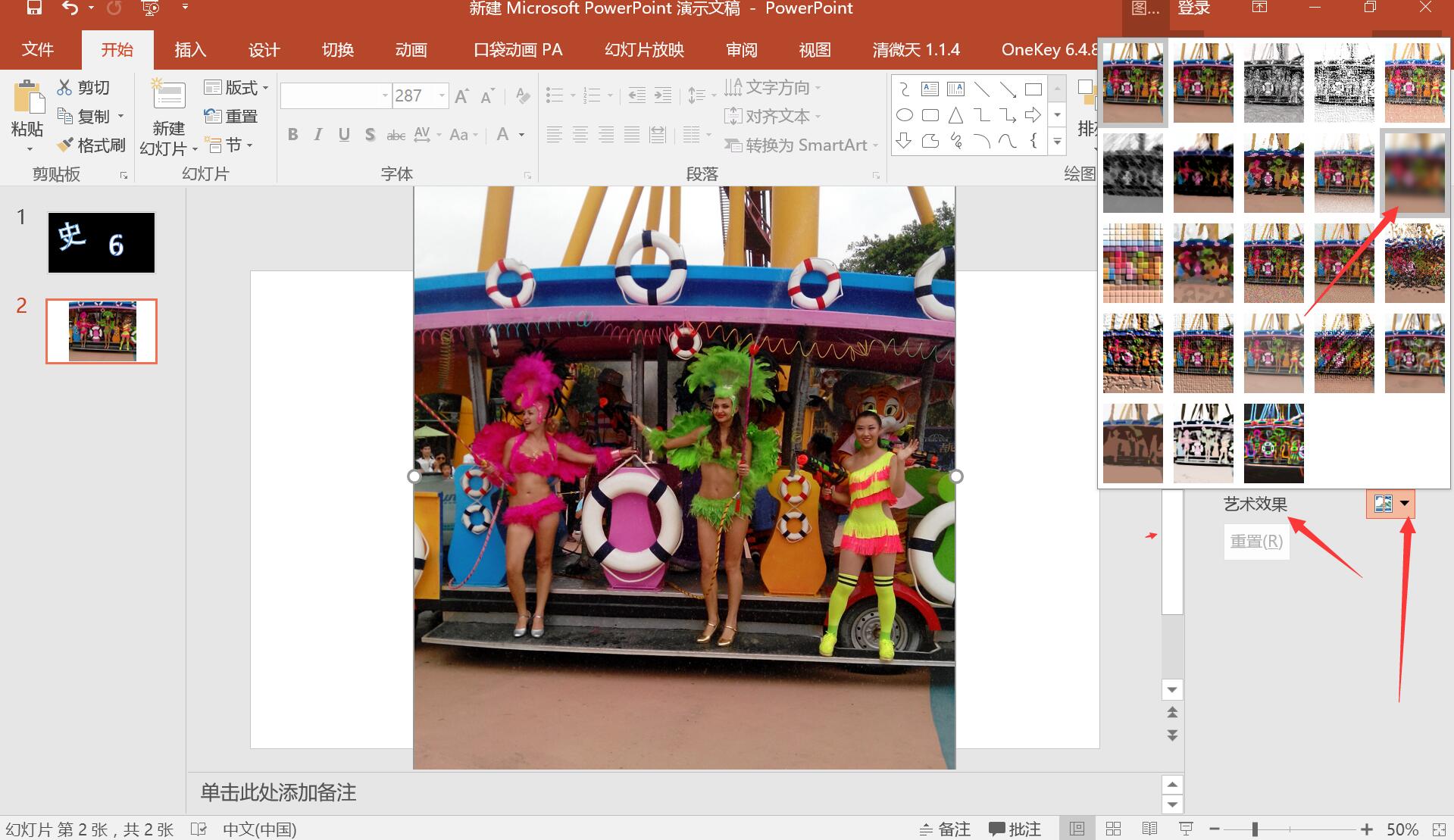Increase font size with the larger A
This screenshot has height=840, width=1454.
point(461,96)
